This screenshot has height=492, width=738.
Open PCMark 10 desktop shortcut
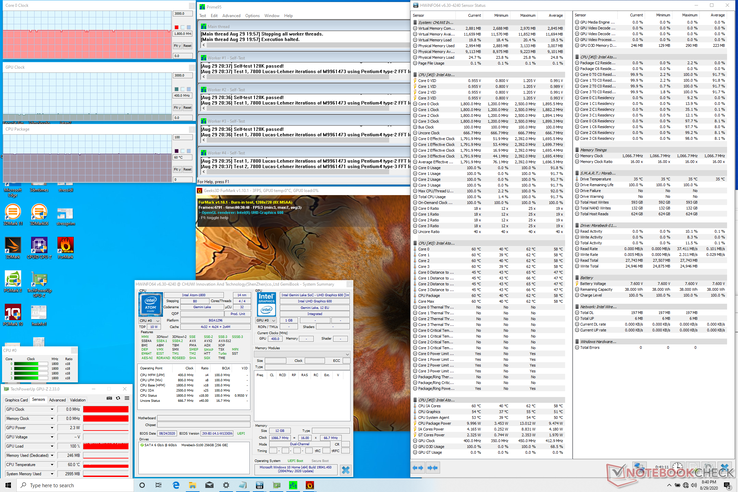[13, 315]
